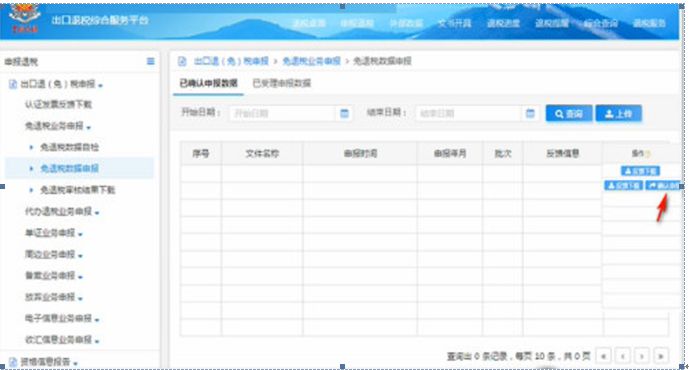Go to next results page

[642, 355]
